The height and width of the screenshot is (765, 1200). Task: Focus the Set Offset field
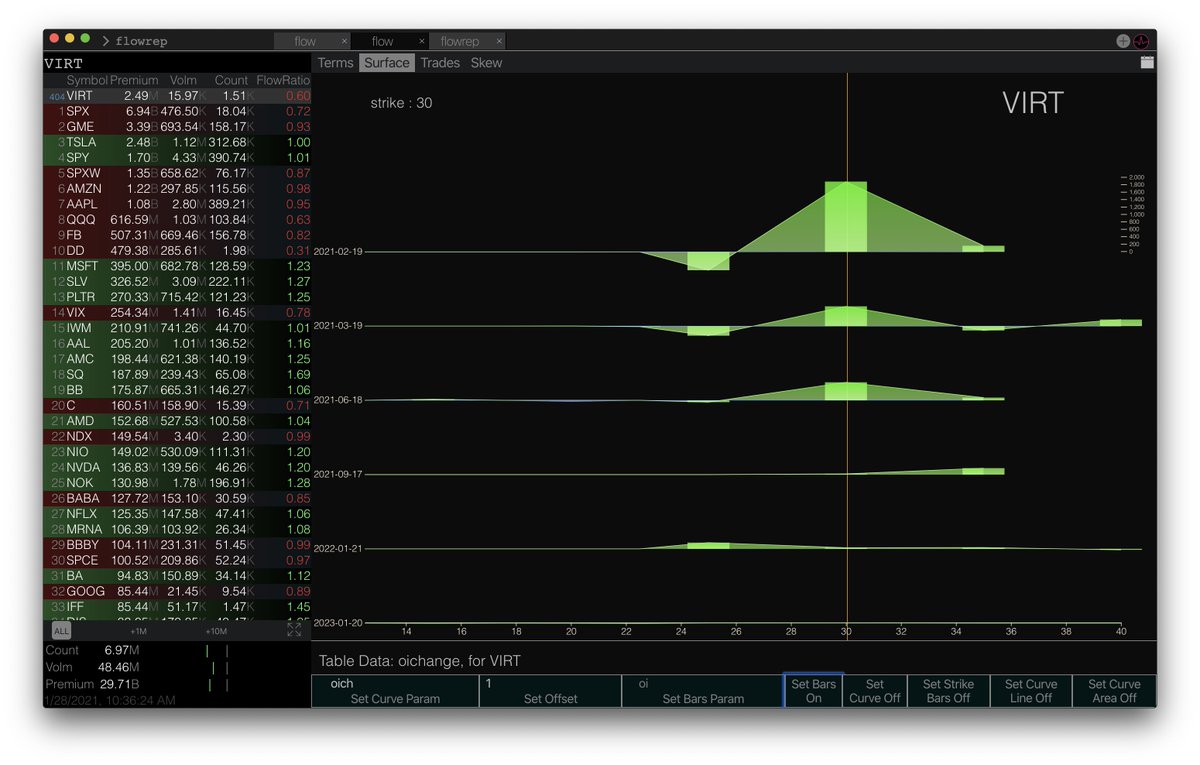(x=550, y=691)
